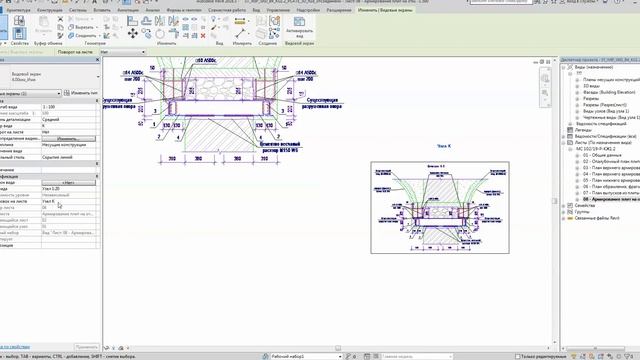Image resolution: width=640 pixels, height=360 pixels.
Task: Open the Системы ribbon tab
Action: point(78,10)
